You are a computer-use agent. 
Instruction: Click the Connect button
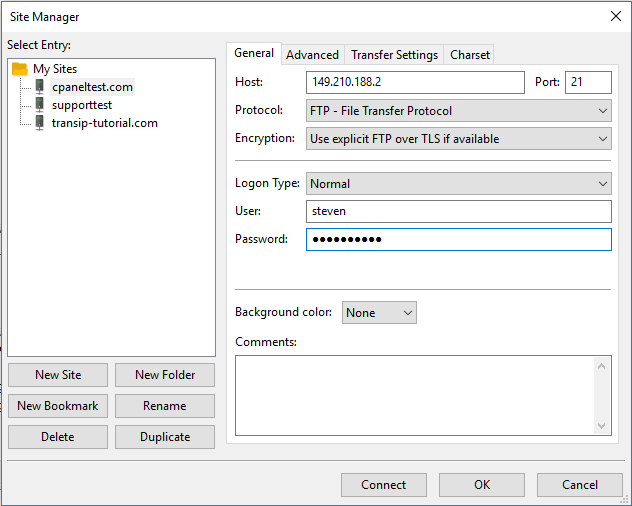point(384,485)
